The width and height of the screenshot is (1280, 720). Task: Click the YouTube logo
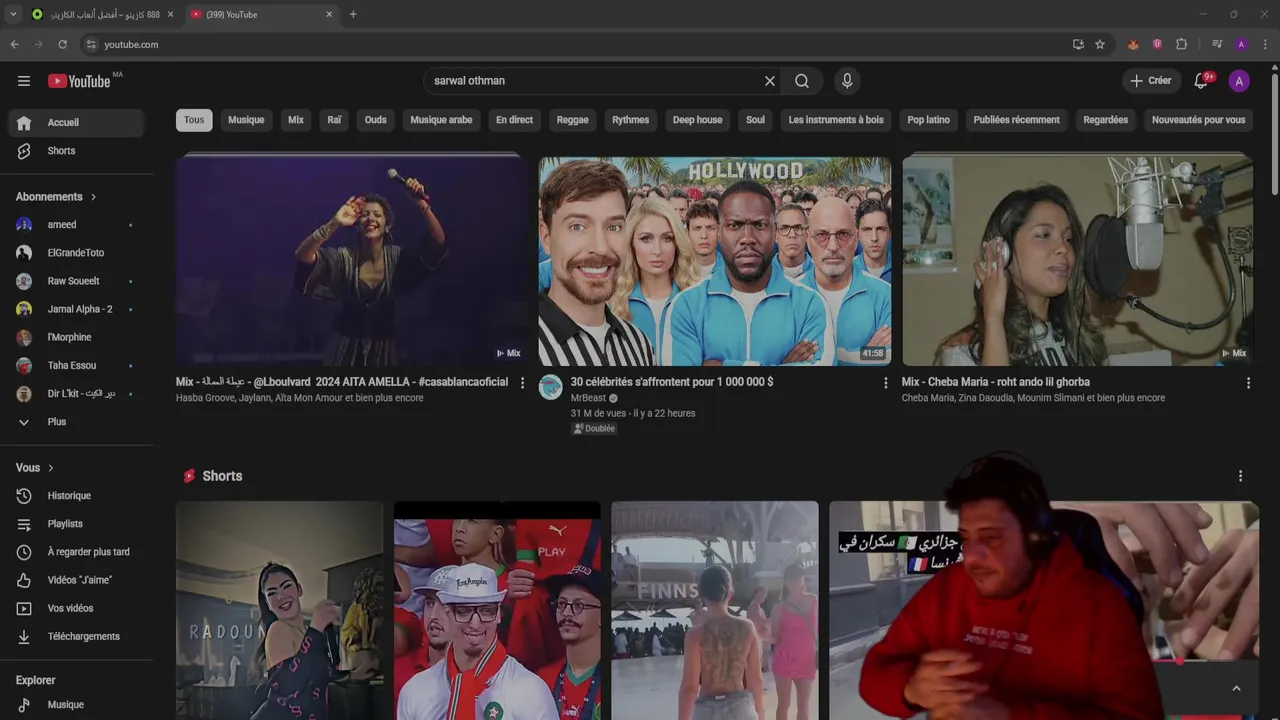coord(80,81)
